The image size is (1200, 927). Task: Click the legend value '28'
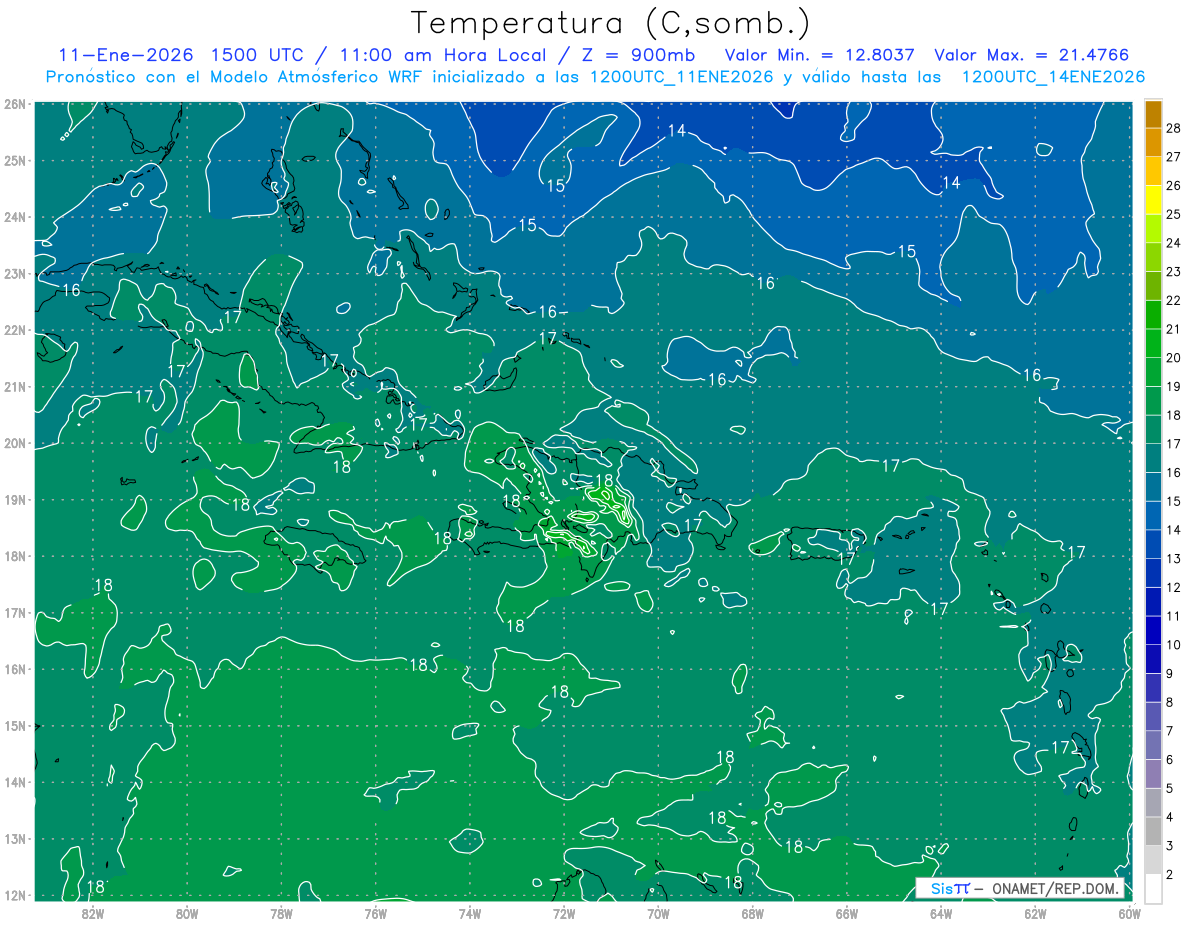coord(1173,127)
